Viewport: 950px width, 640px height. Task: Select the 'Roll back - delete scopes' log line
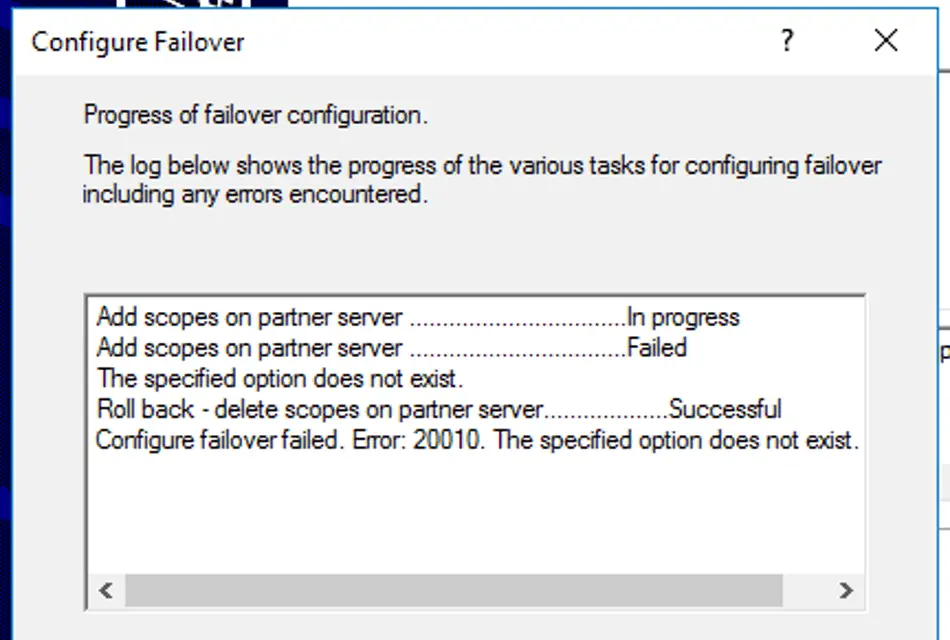pyautogui.click(x=439, y=410)
